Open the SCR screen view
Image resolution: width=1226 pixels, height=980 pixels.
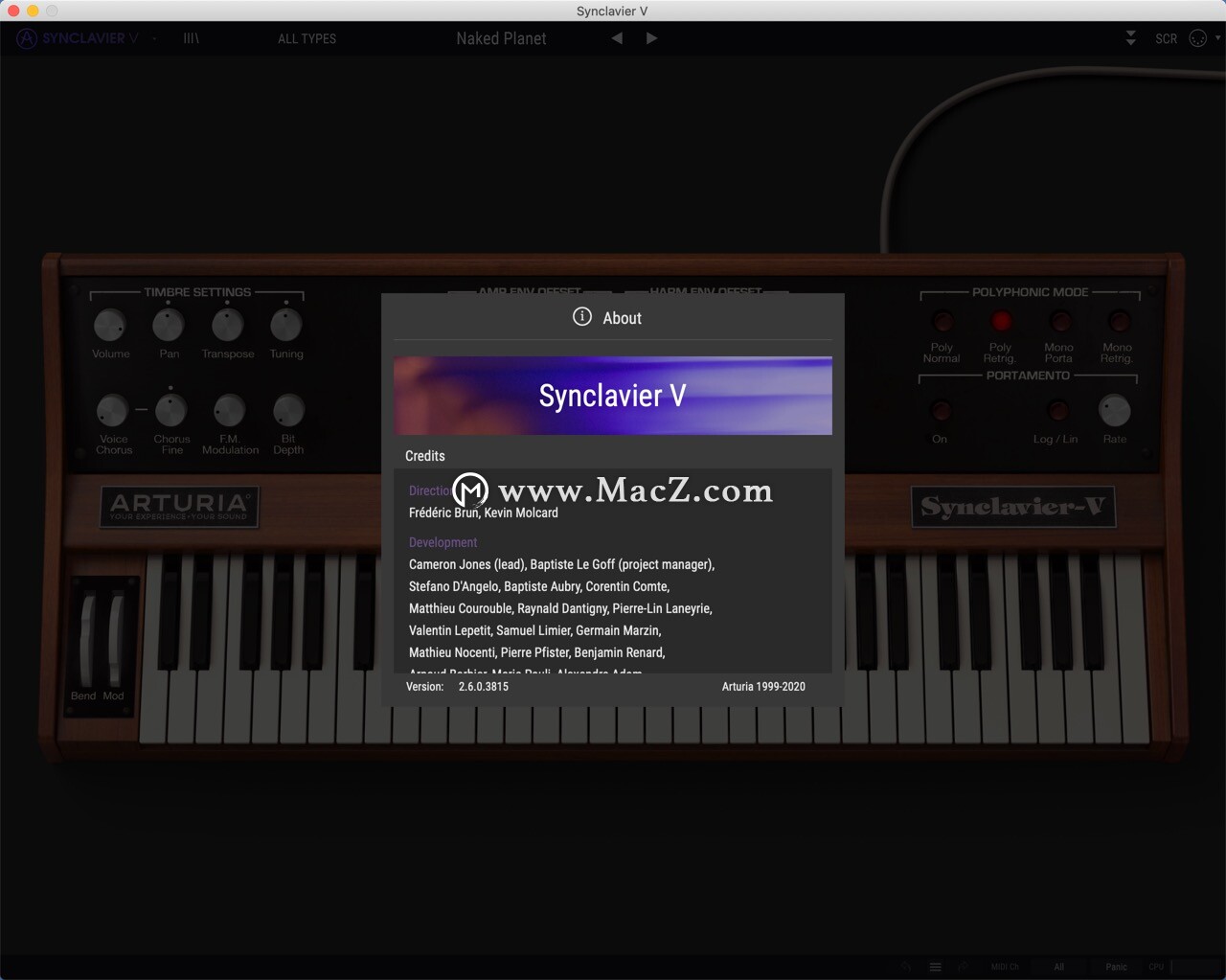[1166, 38]
